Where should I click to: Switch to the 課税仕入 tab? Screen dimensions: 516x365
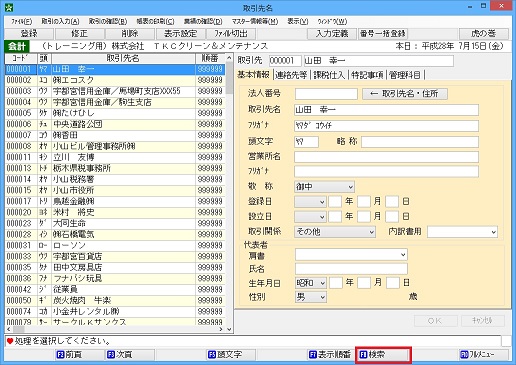(329, 75)
